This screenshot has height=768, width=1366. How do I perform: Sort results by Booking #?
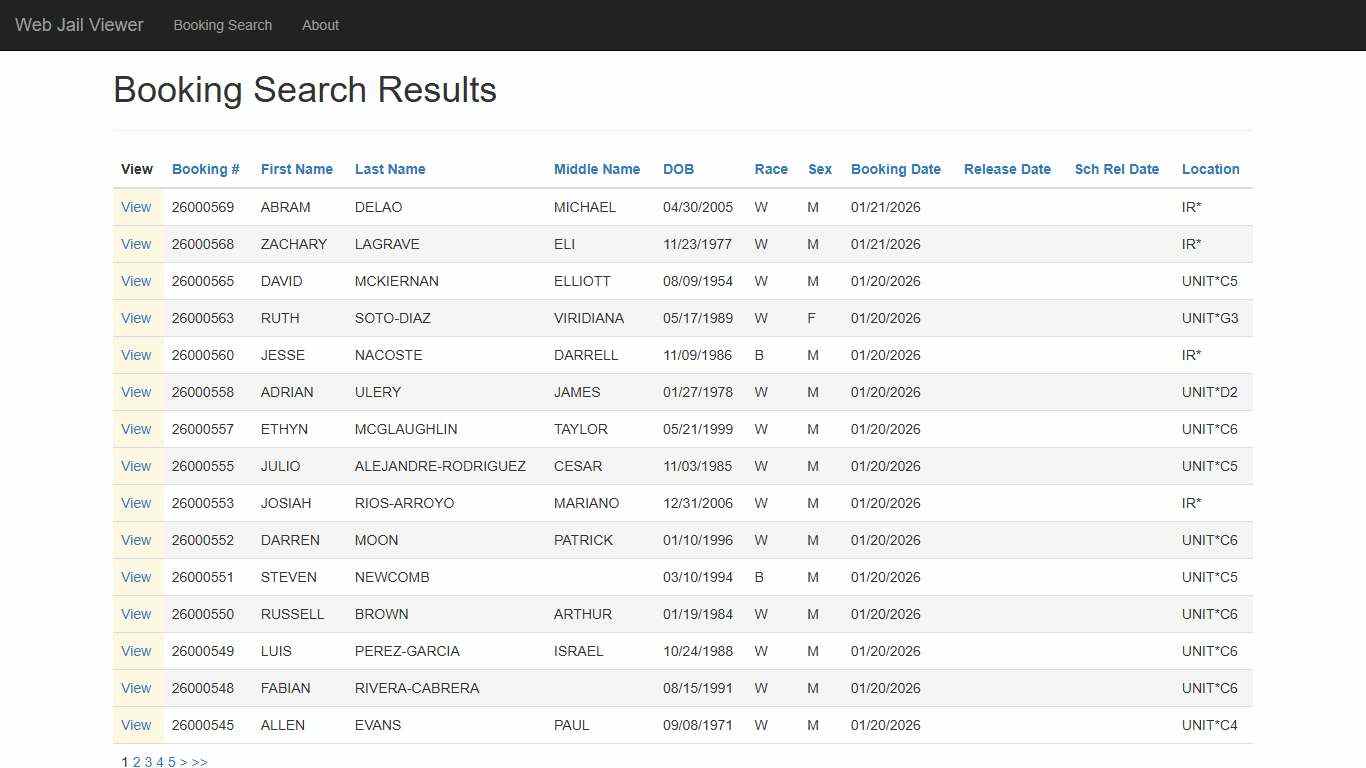(x=205, y=169)
